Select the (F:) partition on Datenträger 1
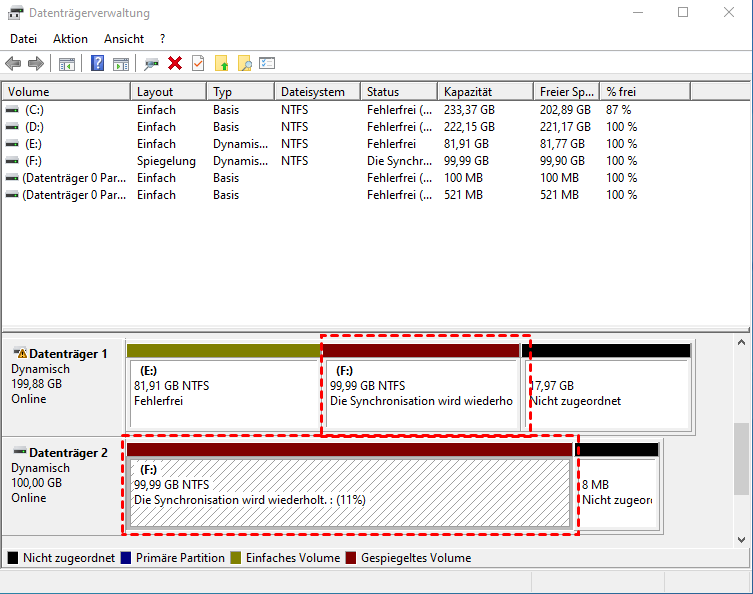Image resolution: width=753 pixels, height=594 pixels. 422,387
